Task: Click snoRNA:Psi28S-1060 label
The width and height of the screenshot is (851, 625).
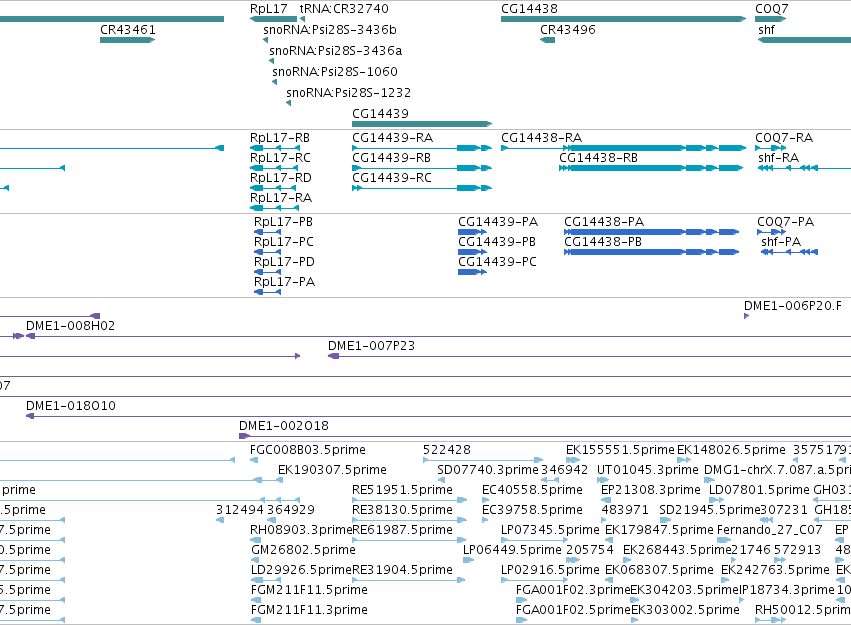Action: click(335, 72)
